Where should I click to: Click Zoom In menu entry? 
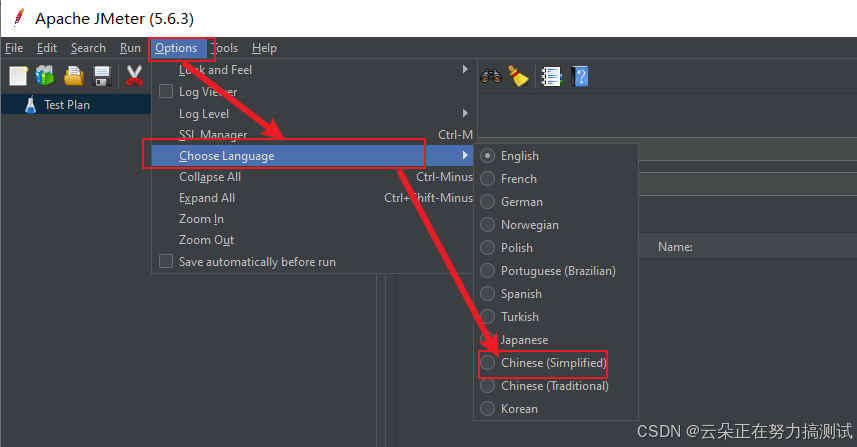(312, 219)
